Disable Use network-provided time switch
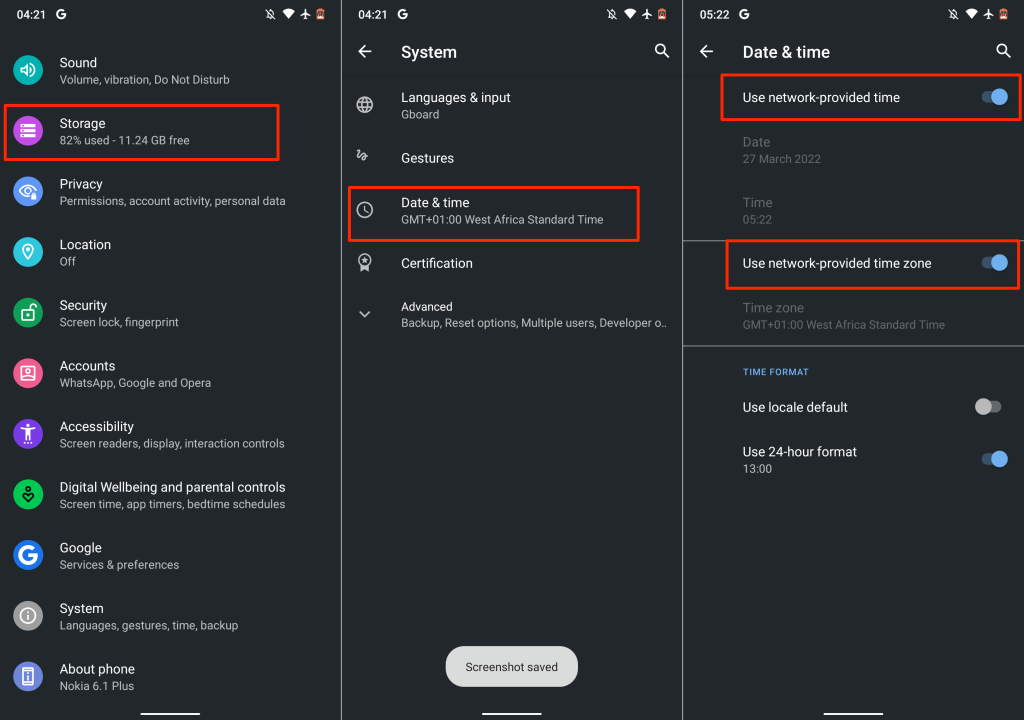The image size is (1024, 720). coord(993,98)
